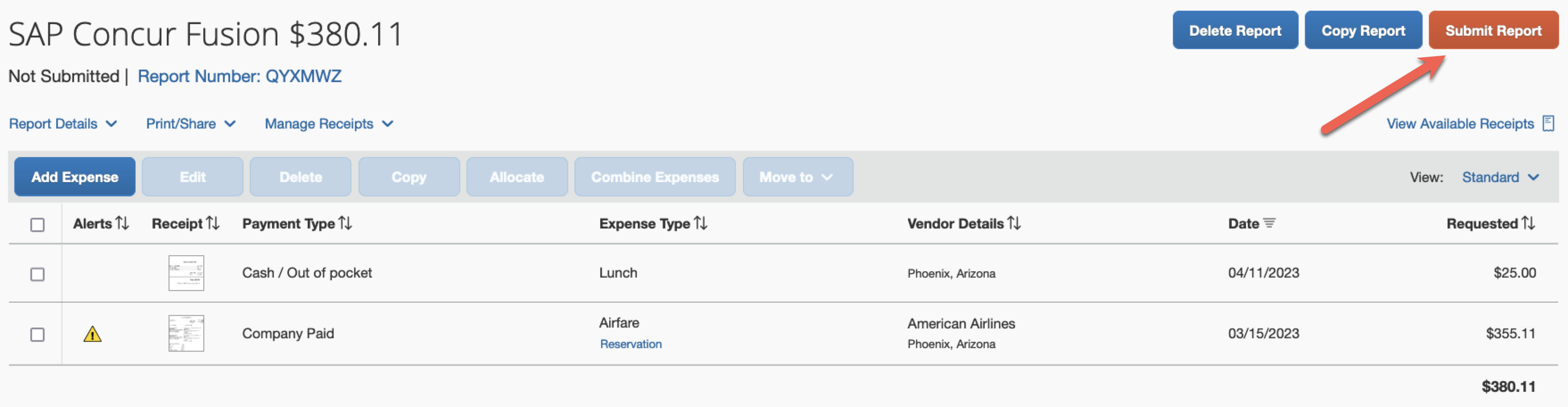
Task: Expand the Manage Receipts menu
Action: pyautogui.click(x=329, y=124)
